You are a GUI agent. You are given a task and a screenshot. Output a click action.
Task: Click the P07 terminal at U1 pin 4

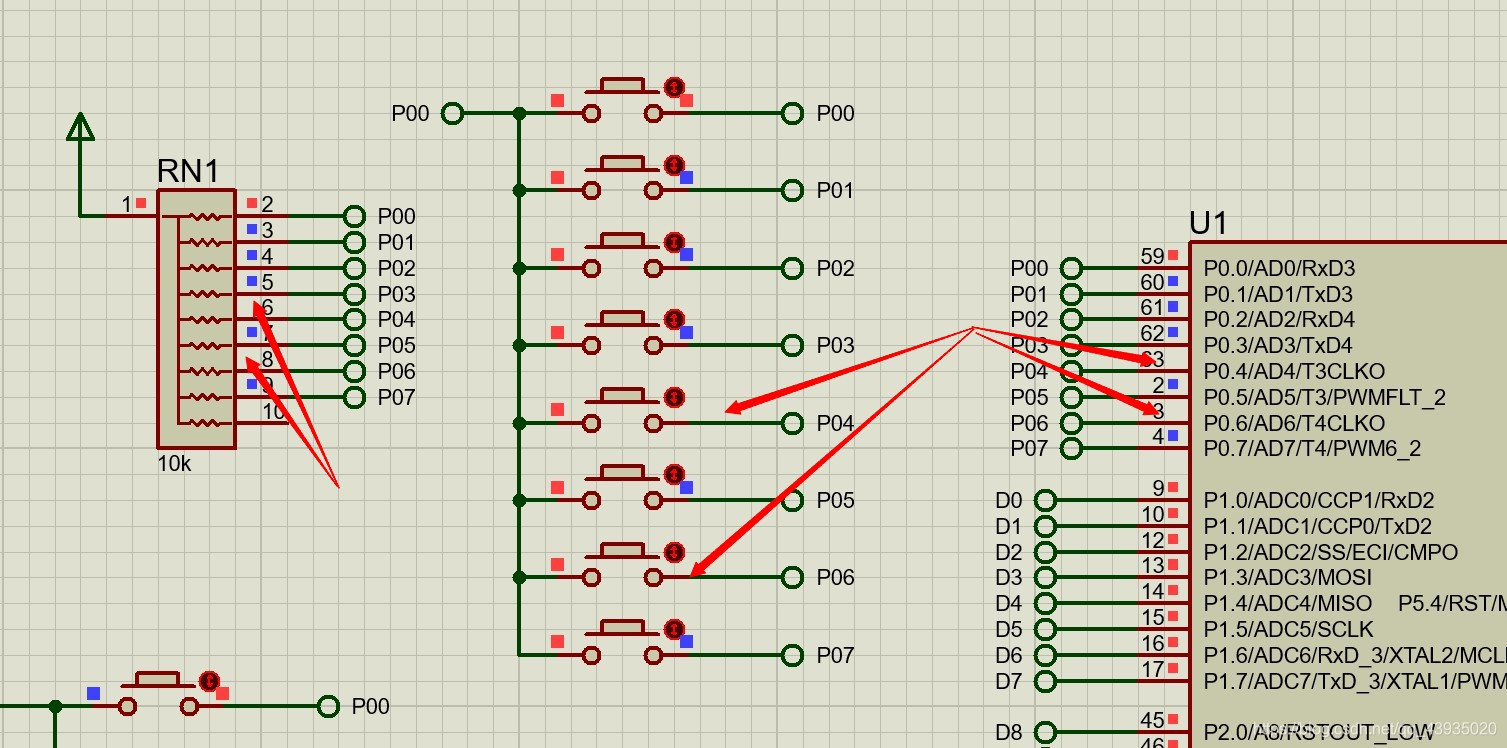1071,448
